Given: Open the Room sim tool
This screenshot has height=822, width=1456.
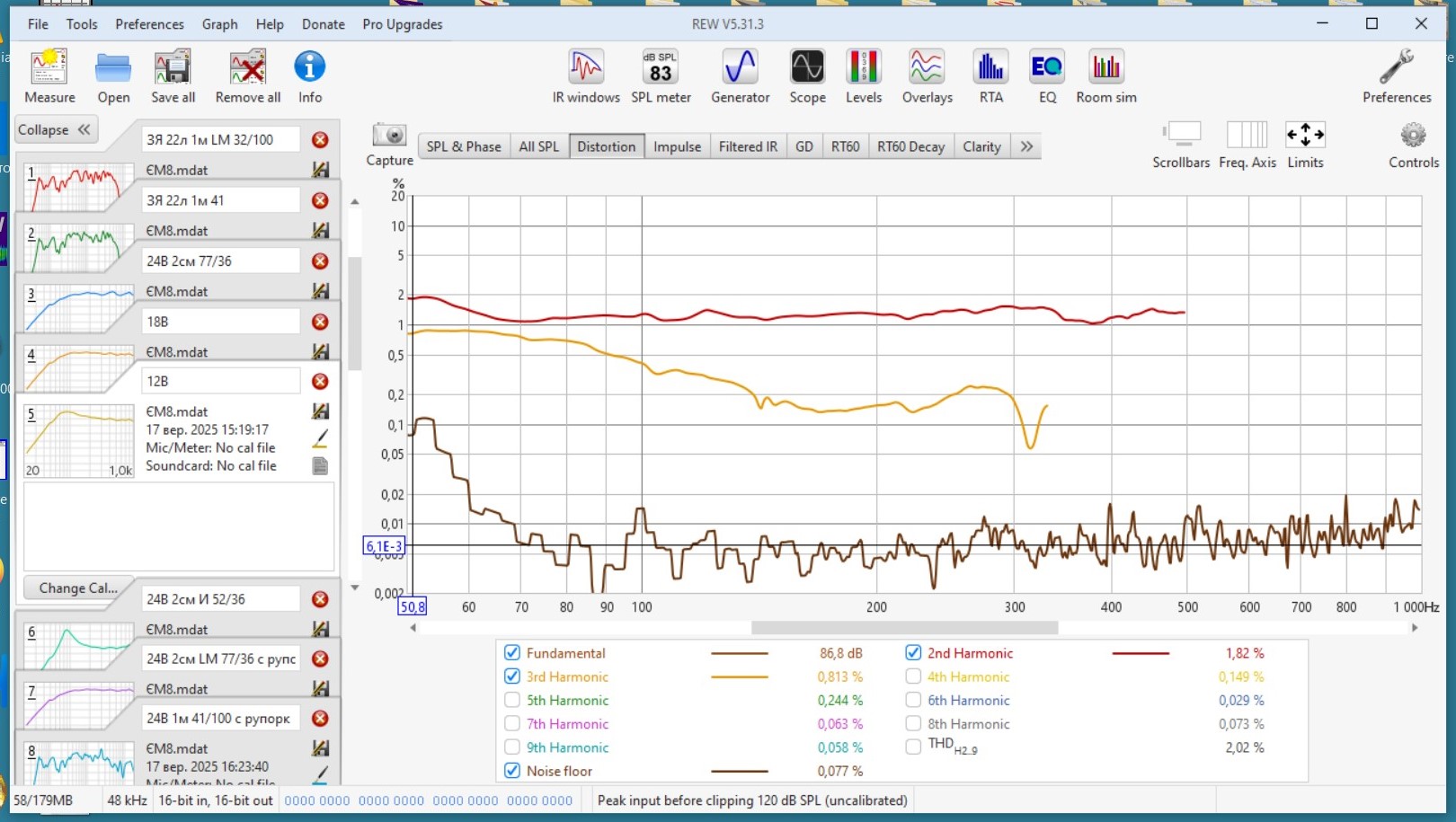Looking at the screenshot, I should click(1106, 76).
